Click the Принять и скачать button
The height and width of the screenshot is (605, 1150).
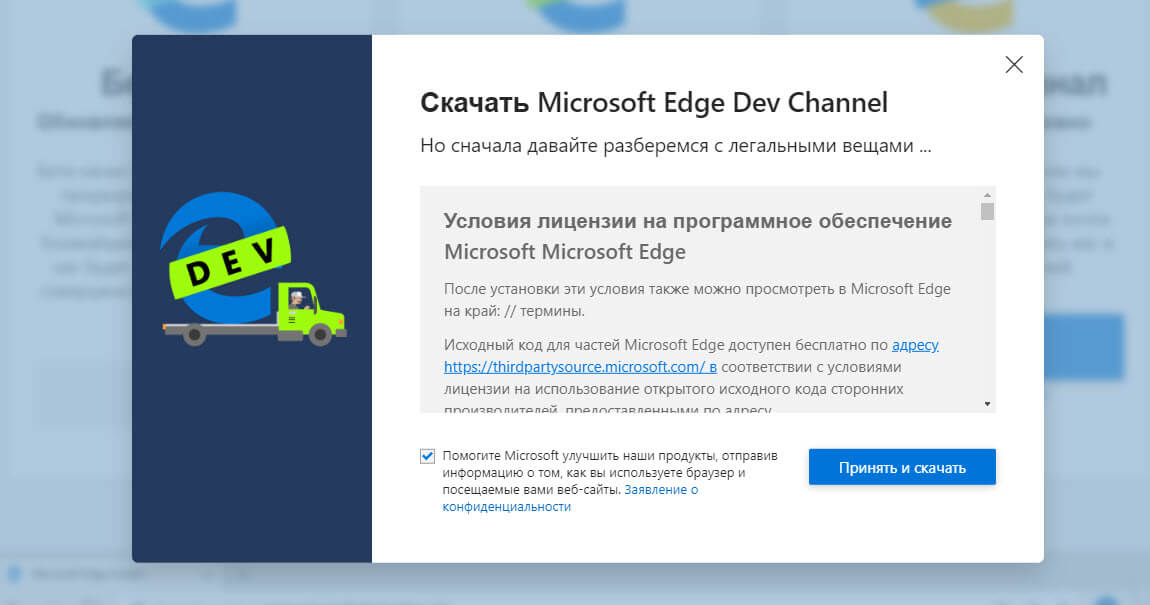click(x=902, y=467)
